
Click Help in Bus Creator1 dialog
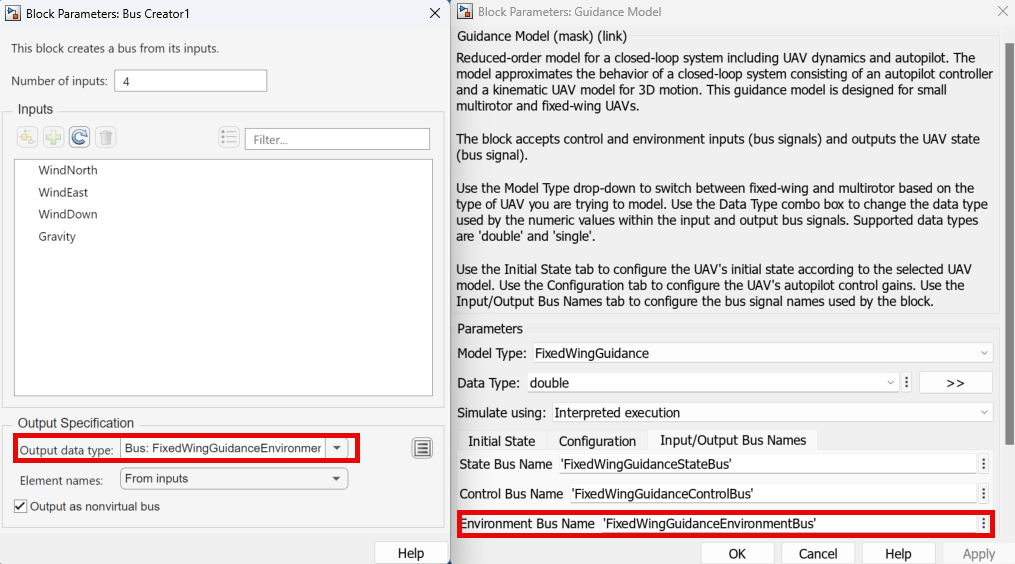coord(410,553)
